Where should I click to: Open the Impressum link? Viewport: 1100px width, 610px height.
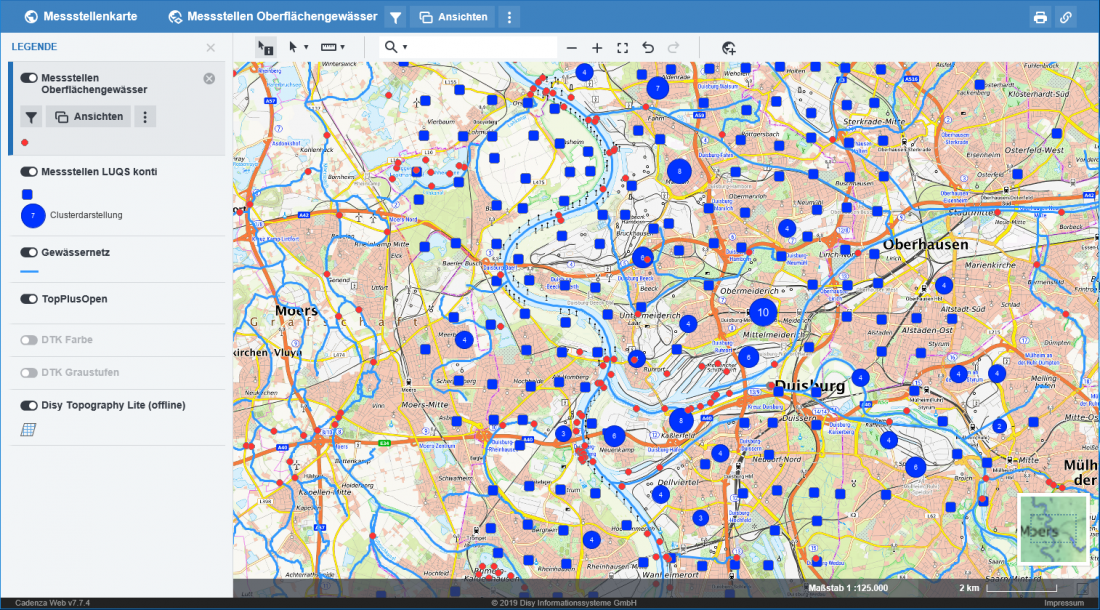[1063, 603]
